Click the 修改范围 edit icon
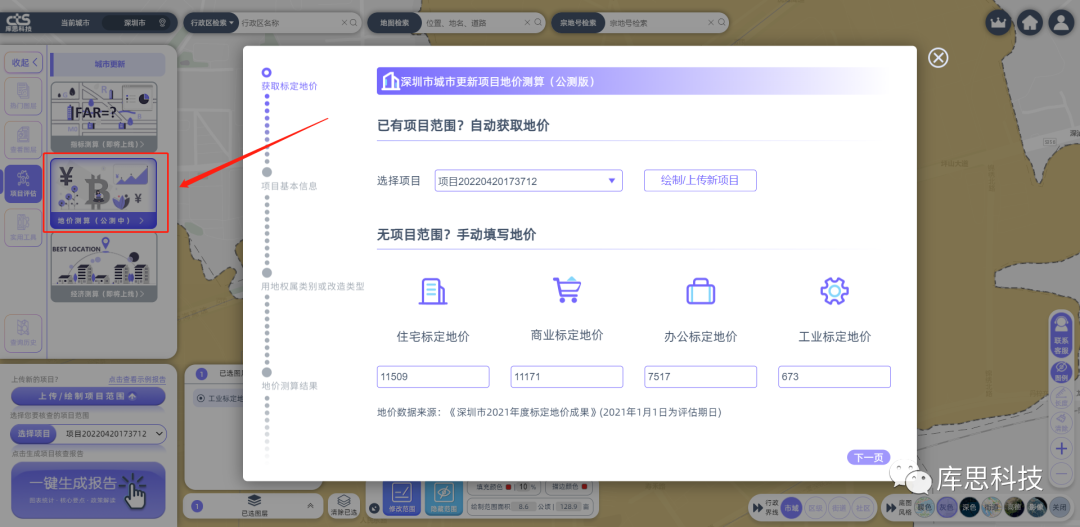The image size is (1080, 527). click(x=400, y=497)
